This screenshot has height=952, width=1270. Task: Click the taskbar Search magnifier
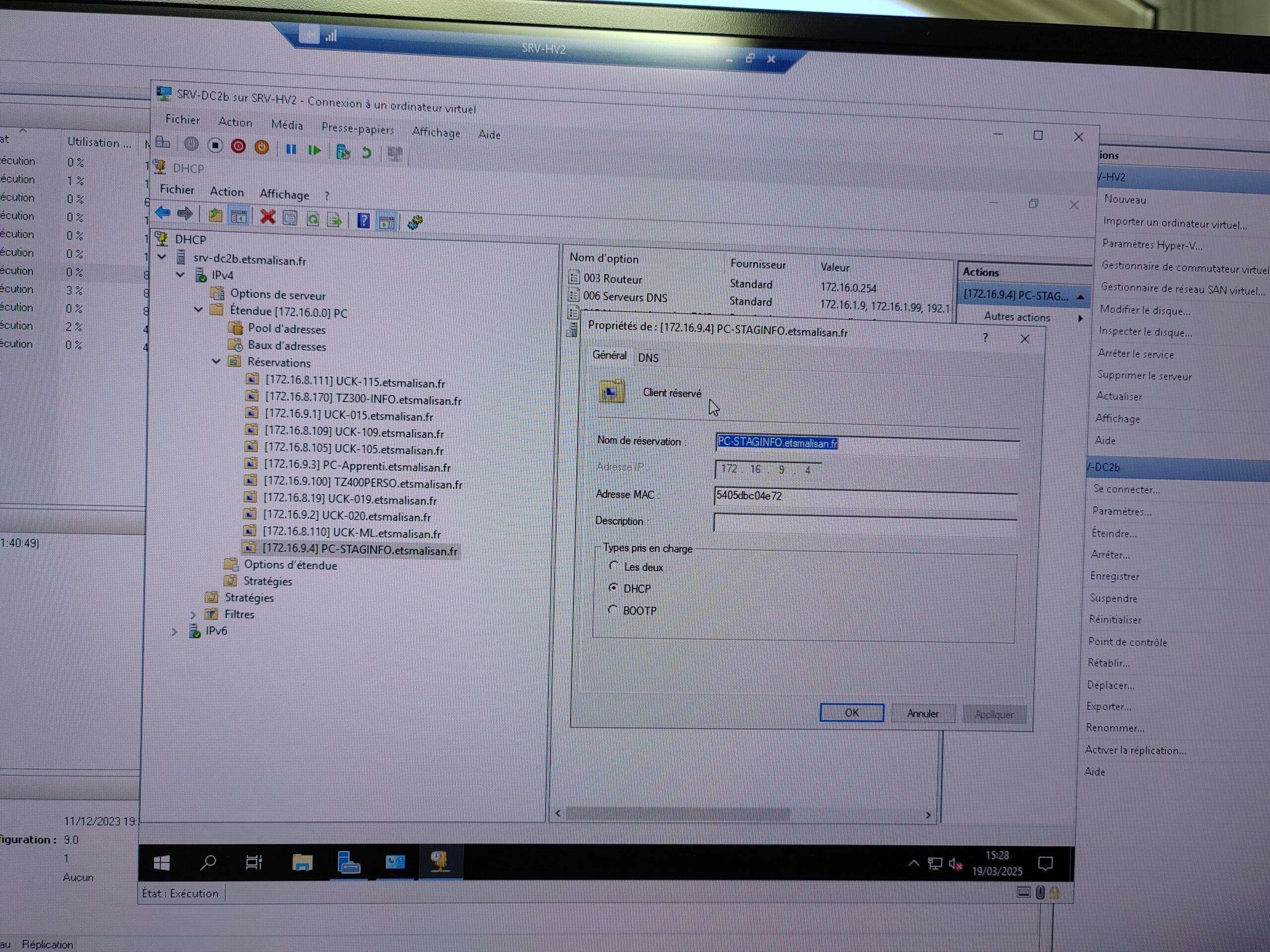click(208, 862)
